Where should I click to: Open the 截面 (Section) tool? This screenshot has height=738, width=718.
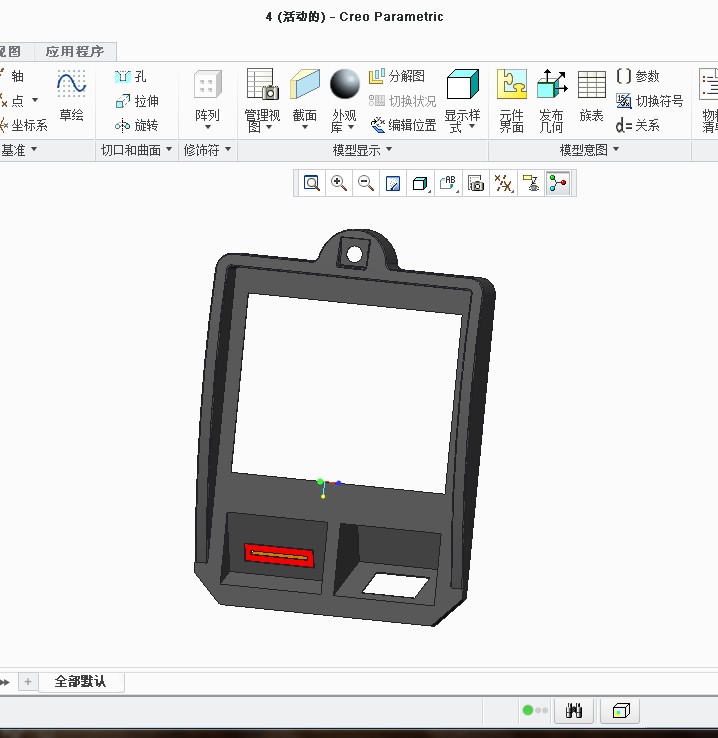[305, 99]
